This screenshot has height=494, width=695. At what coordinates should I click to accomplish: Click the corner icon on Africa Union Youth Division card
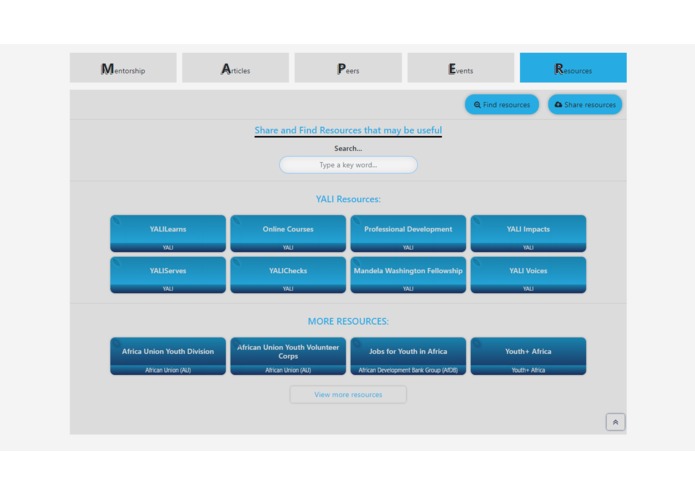click(x=116, y=343)
